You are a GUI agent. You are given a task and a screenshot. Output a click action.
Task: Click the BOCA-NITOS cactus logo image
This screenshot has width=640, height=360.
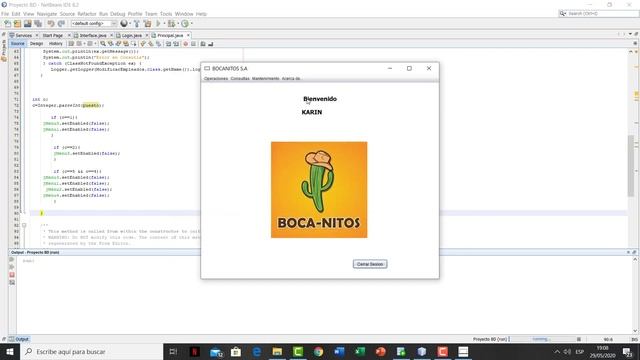(319, 190)
